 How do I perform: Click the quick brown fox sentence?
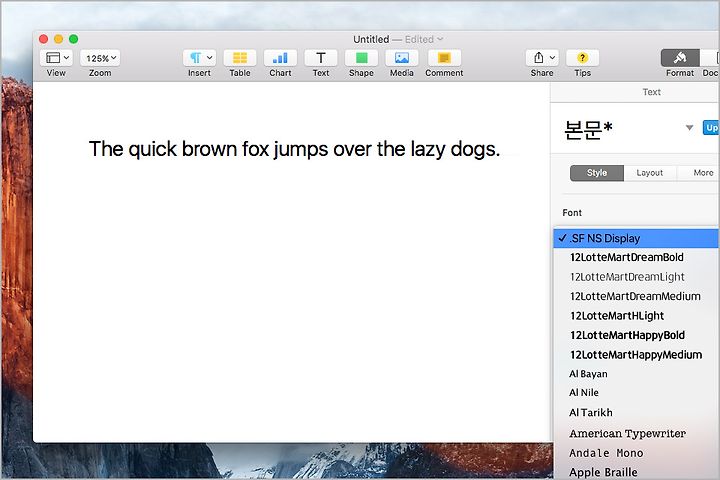(x=294, y=149)
